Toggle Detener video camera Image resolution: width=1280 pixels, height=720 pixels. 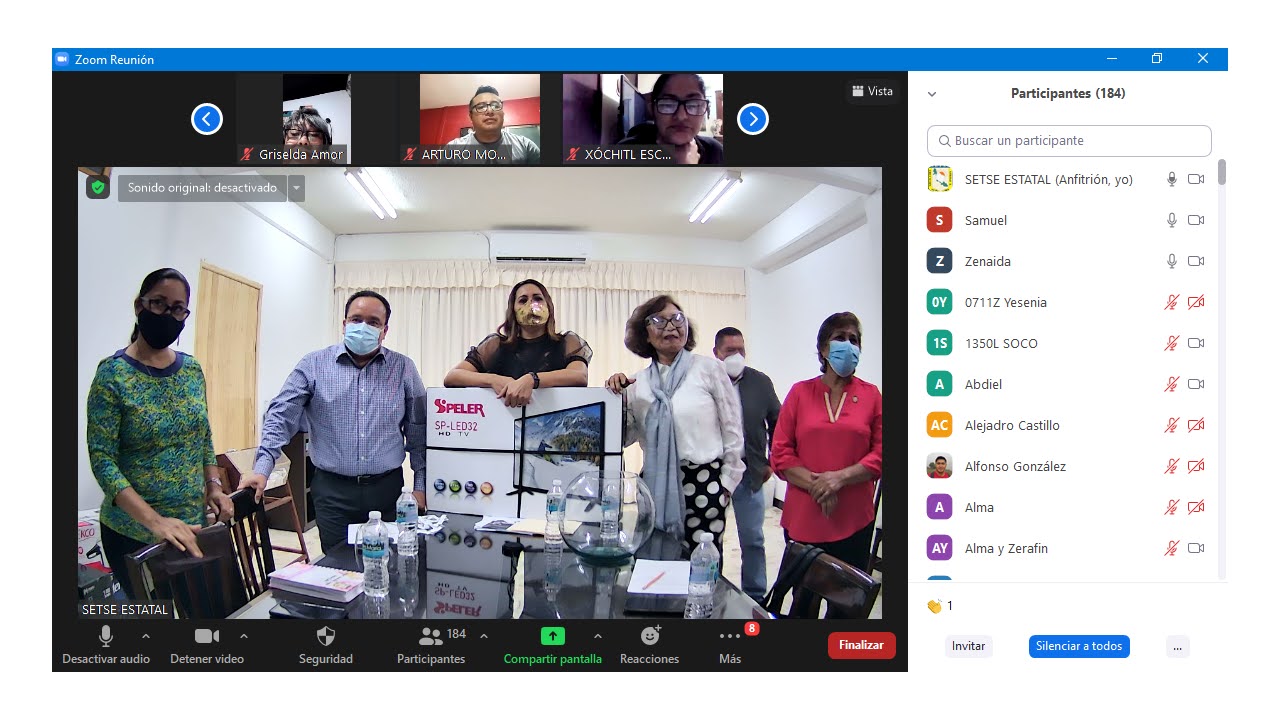tap(206, 637)
